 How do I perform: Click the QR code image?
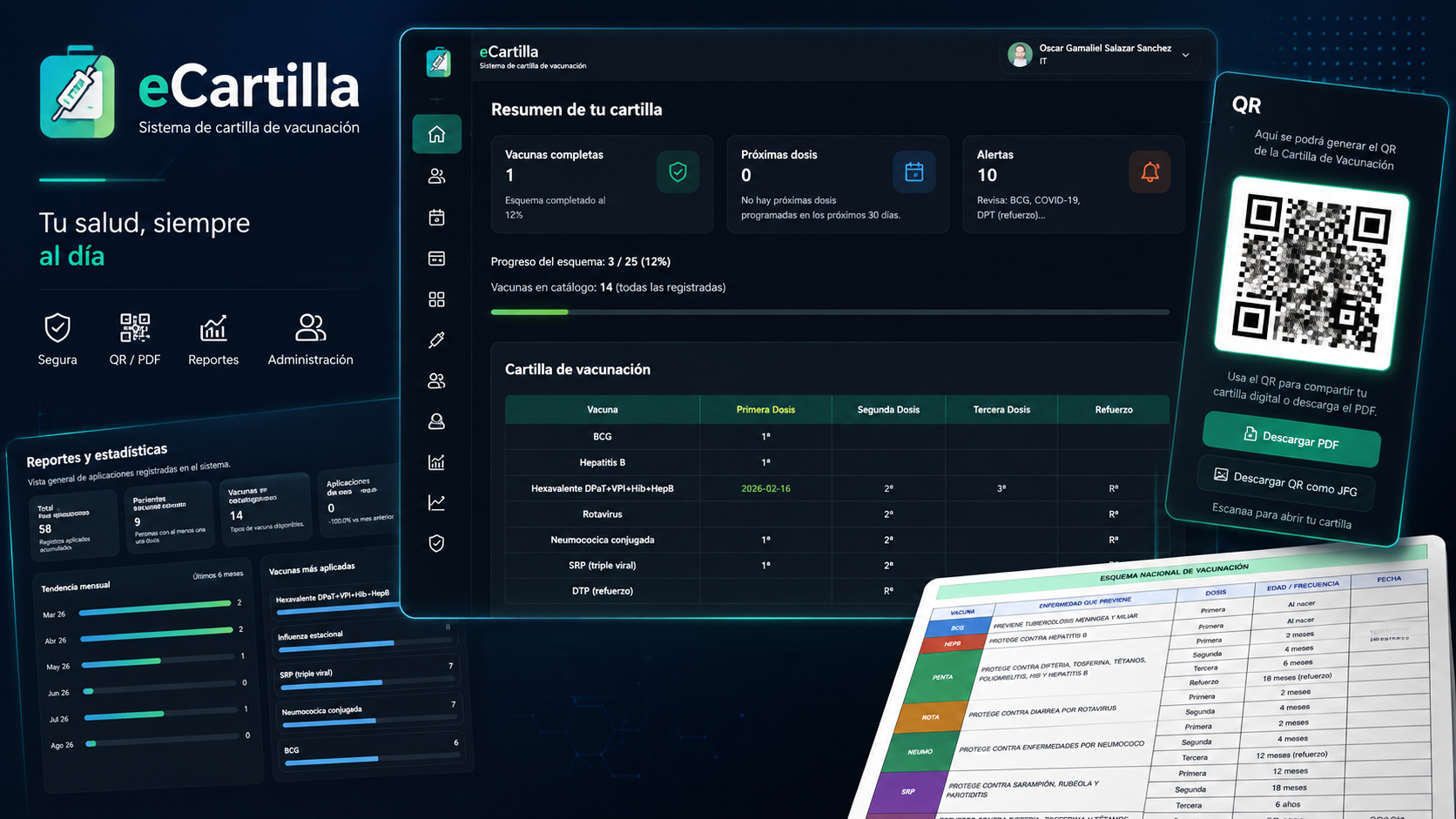pos(1311,272)
